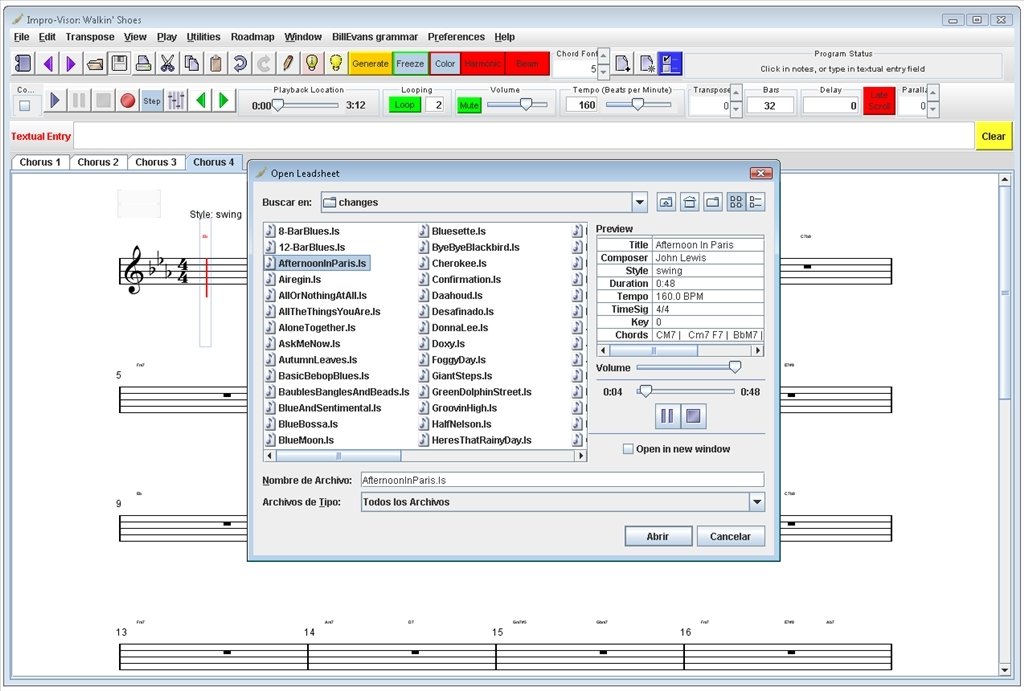Viewport: 1024px width, 691px height.
Task: Stop the leadsheet preview playback
Action: pos(693,416)
